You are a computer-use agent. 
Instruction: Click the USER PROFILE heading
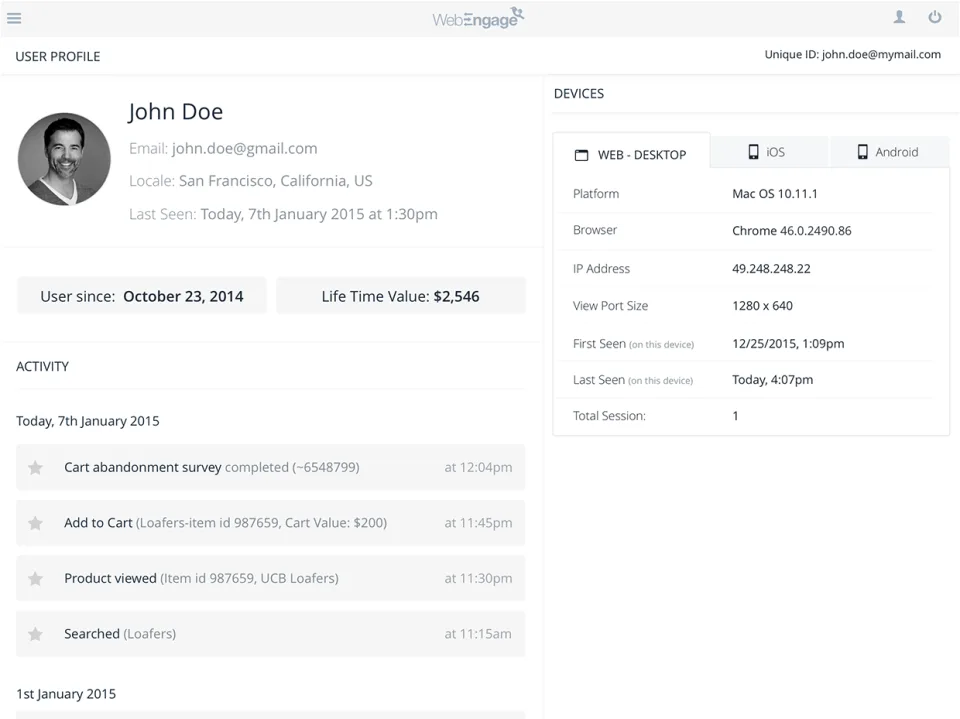coord(58,56)
